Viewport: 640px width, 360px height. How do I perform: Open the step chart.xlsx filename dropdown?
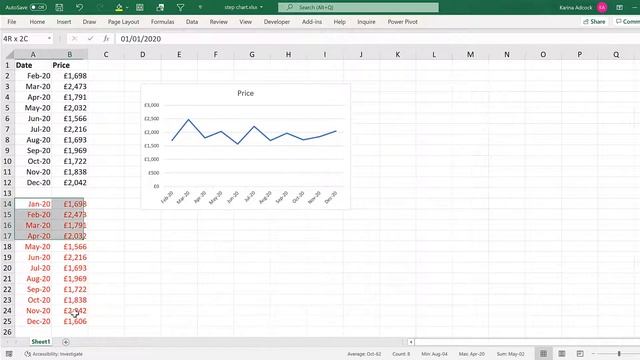click(261, 7)
